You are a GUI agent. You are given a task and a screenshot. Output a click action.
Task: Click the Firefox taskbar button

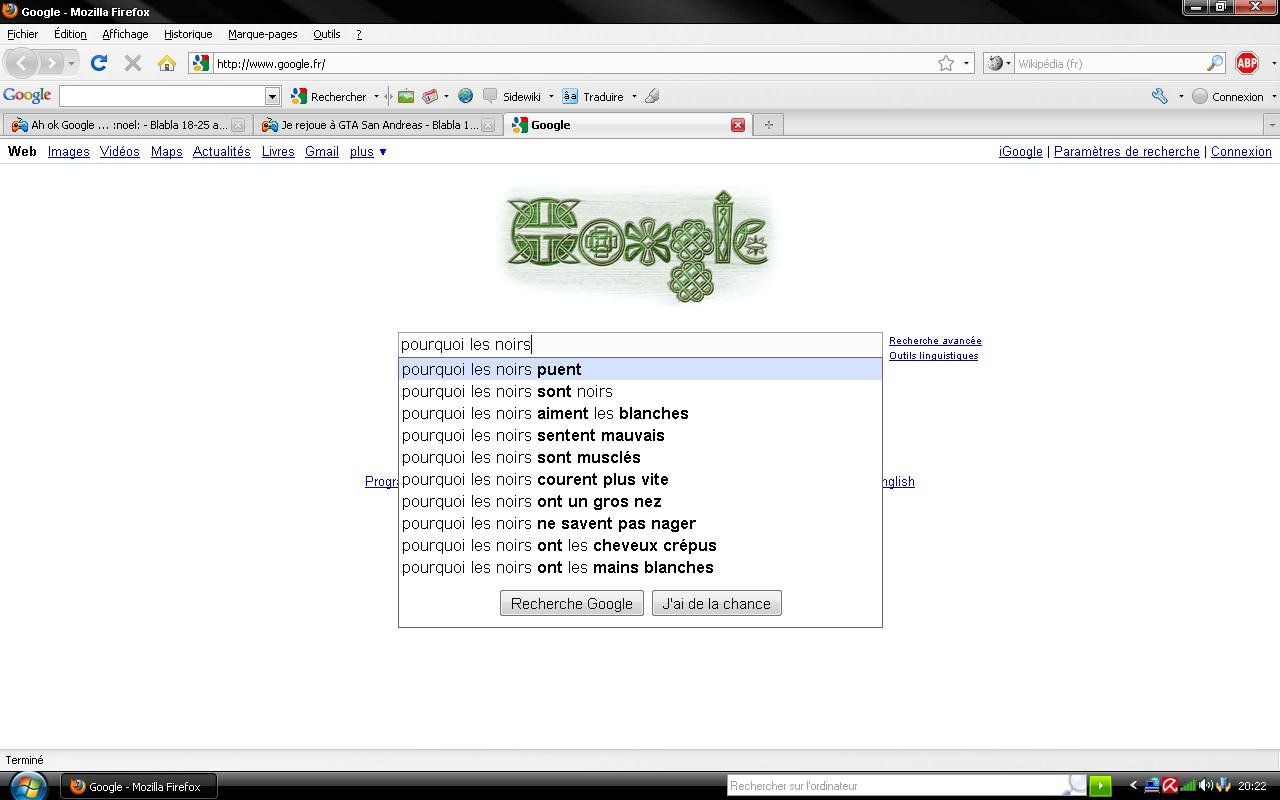point(138,787)
